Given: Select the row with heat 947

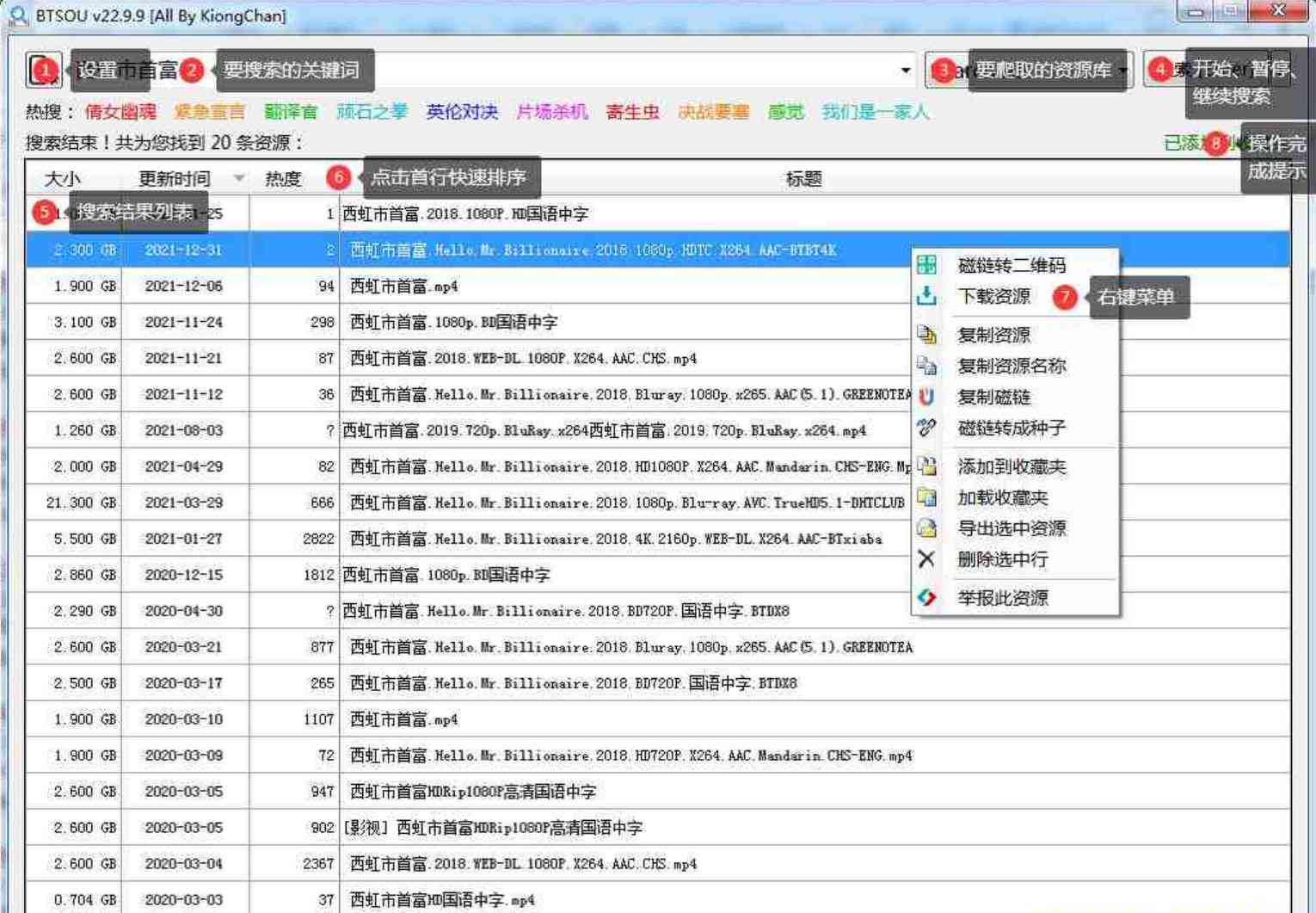Looking at the screenshot, I should click(658, 792).
